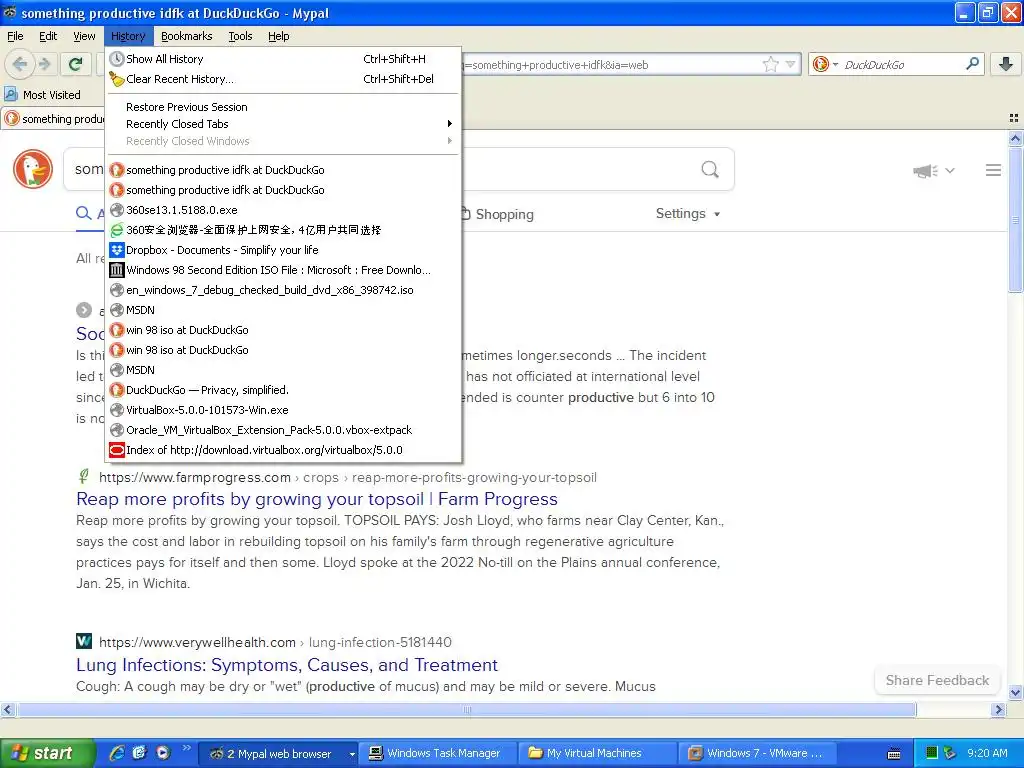Image resolution: width=1024 pixels, height=768 pixels.
Task: Open the first 'win 98 iso at DuckDuckGo' entry icon
Action: coord(117,330)
